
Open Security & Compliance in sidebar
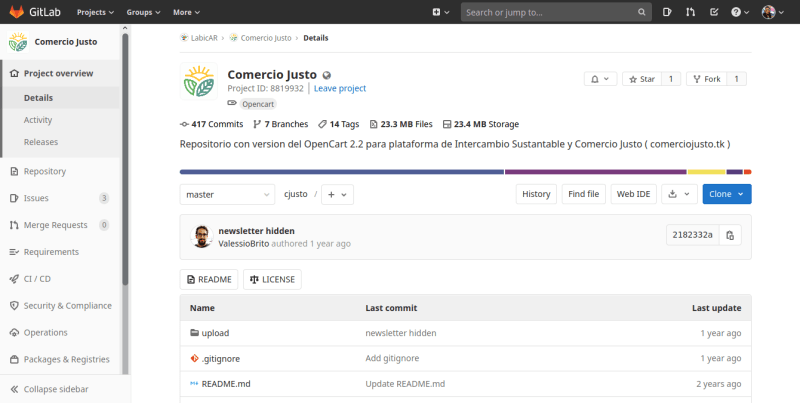pyautogui.click(x=60, y=306)
